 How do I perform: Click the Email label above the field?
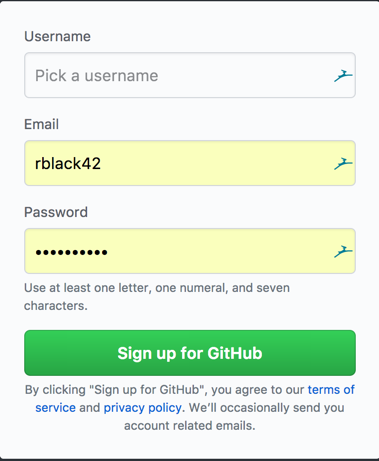[41, 124]
